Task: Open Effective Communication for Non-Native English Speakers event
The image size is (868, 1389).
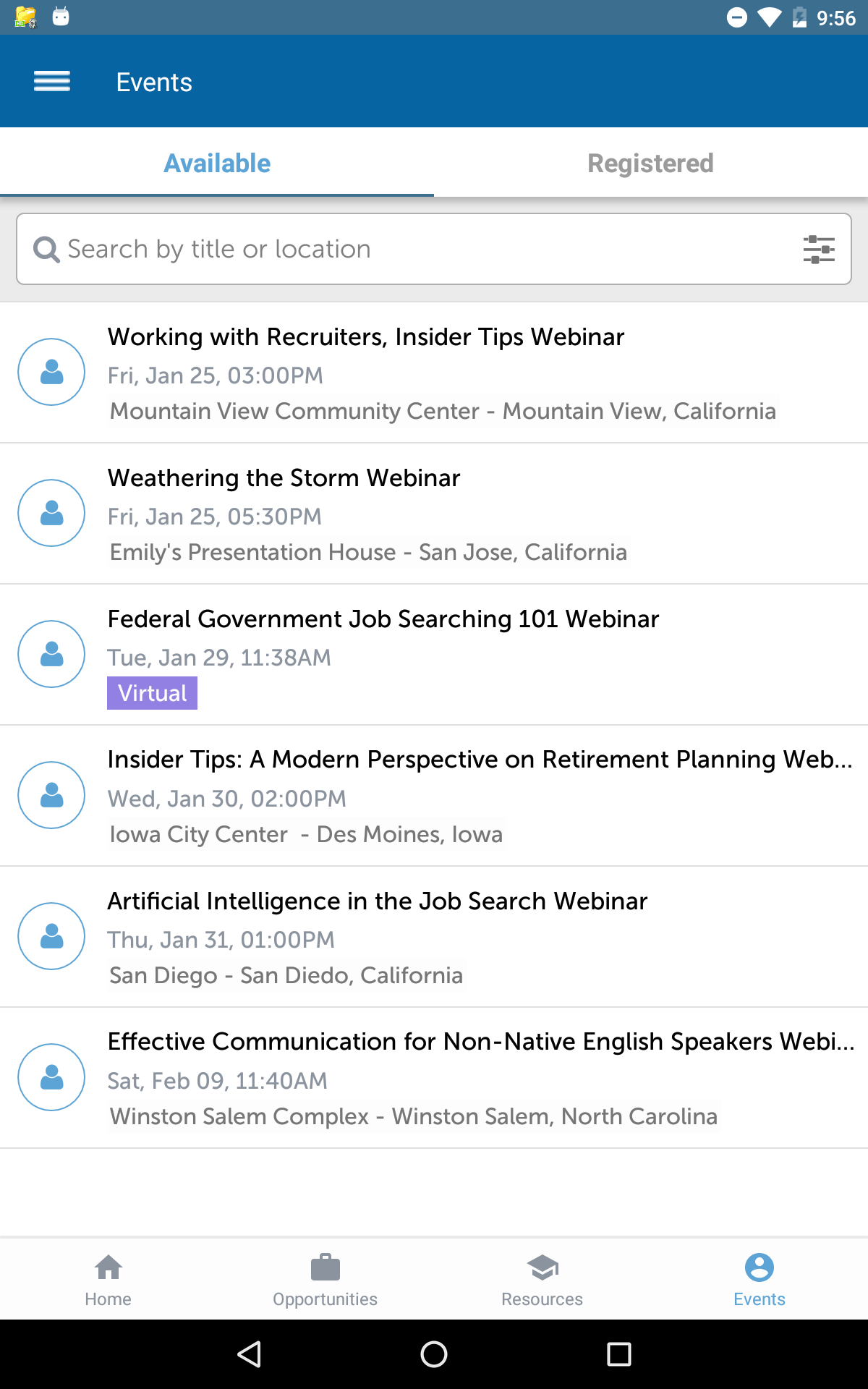Action: coord(434,1078)
